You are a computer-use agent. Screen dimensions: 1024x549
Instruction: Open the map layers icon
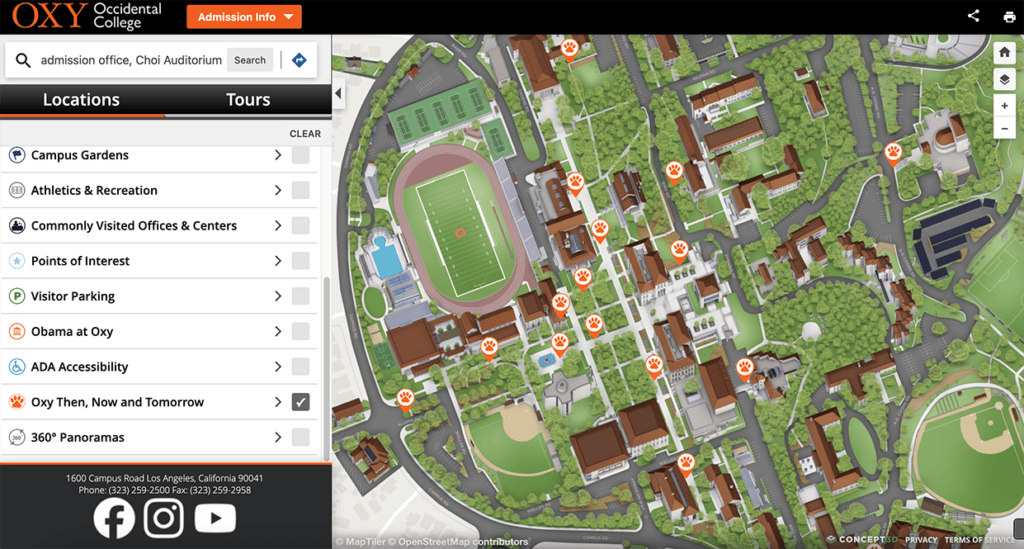coord(1005,80)
